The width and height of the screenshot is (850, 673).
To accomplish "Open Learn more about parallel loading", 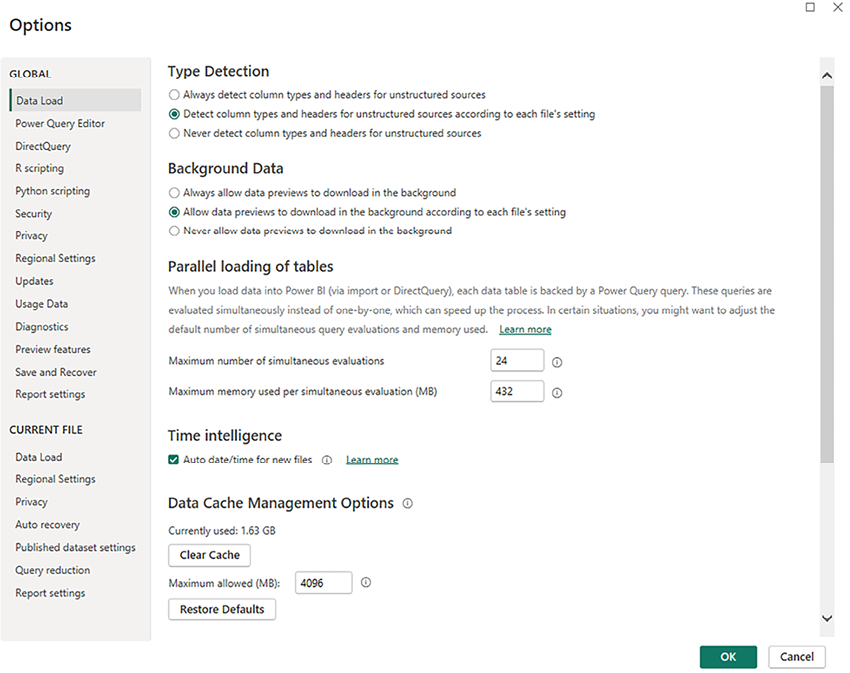I will tap(524, 328).
